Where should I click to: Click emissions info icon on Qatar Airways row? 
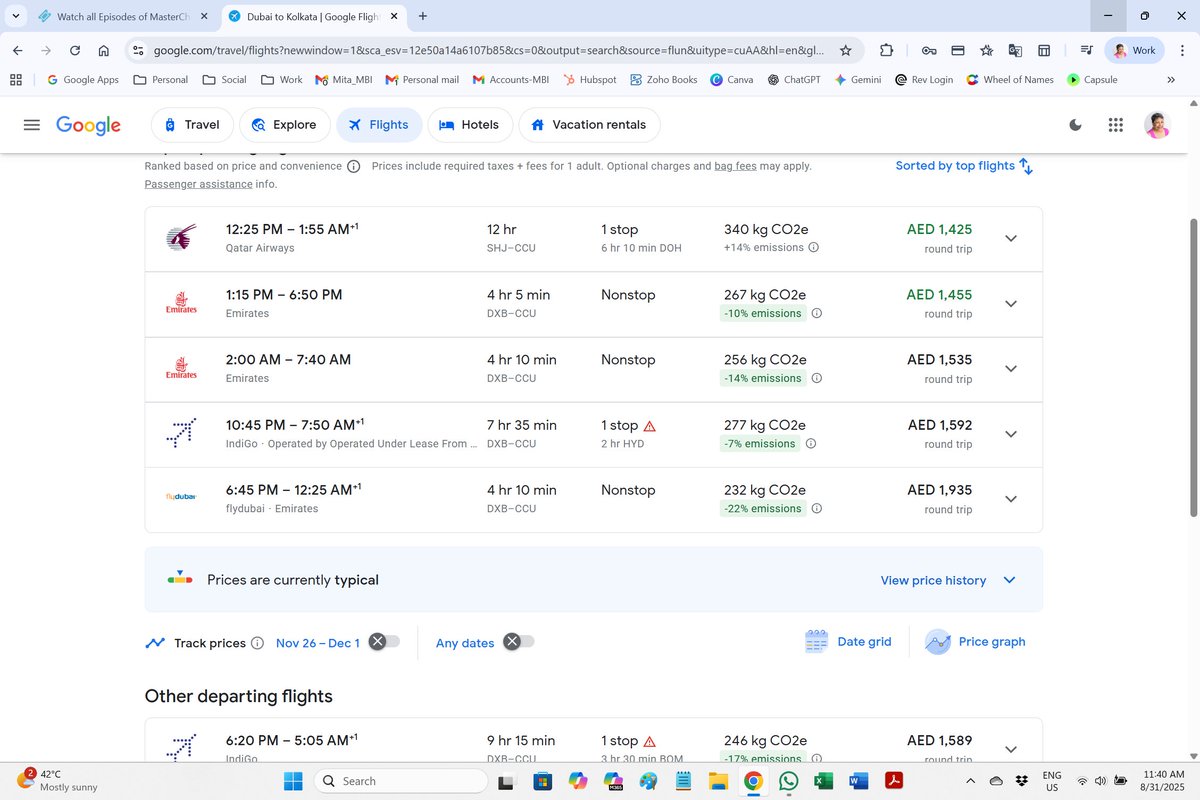click(x=813, y=248)
